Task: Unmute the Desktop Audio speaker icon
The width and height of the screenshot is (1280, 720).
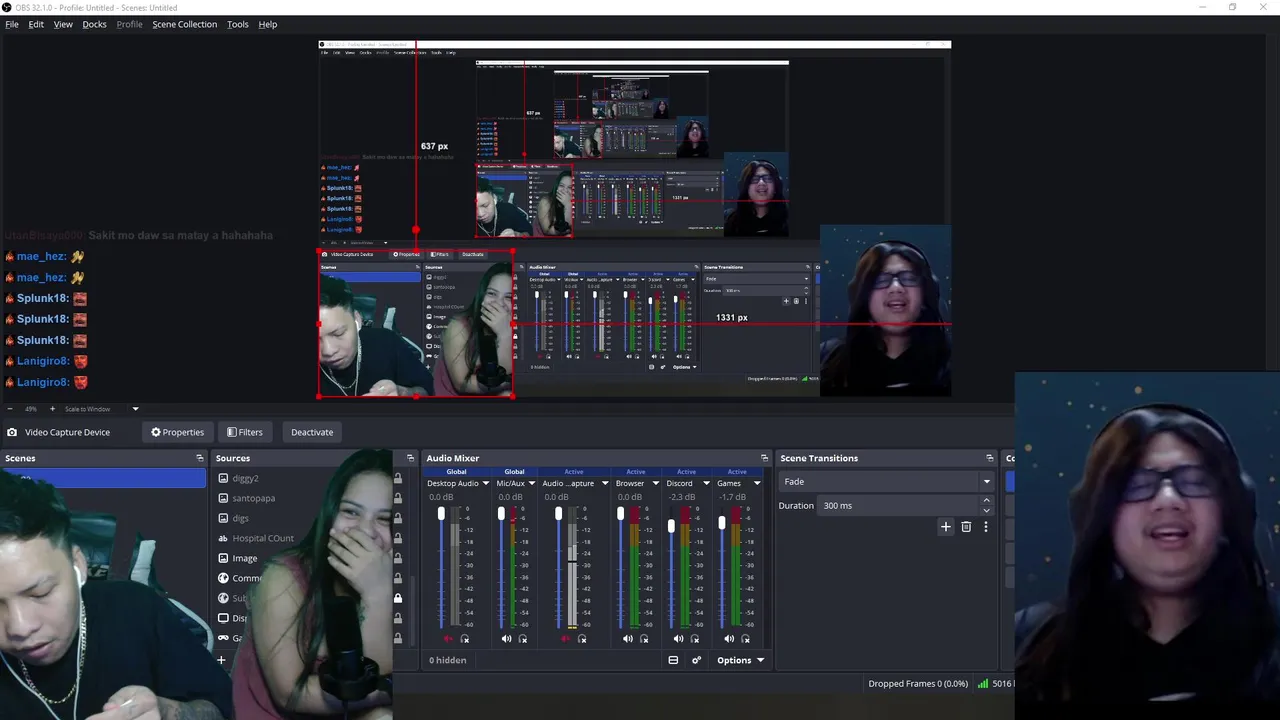Action: 448,639
